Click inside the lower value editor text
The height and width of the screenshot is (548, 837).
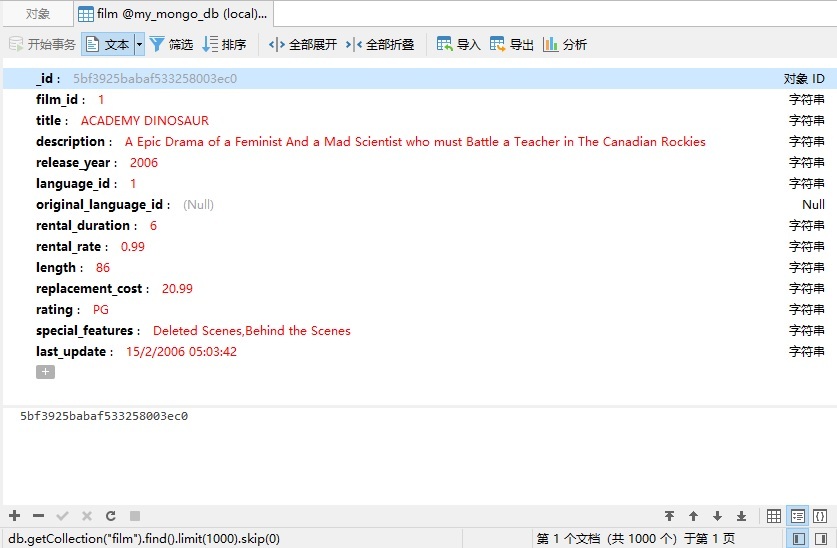tap(104, 416)
